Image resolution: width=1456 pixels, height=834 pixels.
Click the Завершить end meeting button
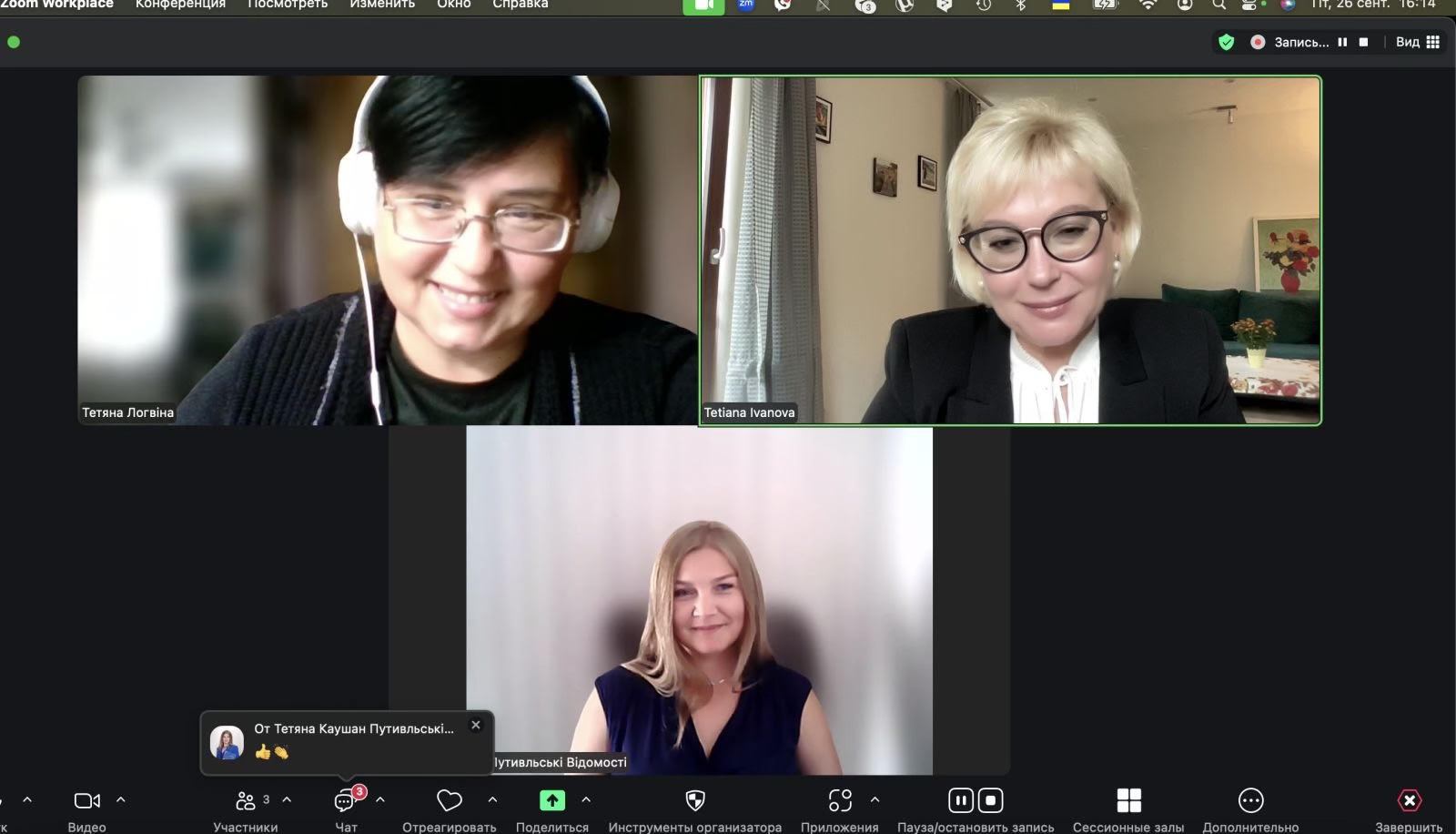pos(1409,801)
